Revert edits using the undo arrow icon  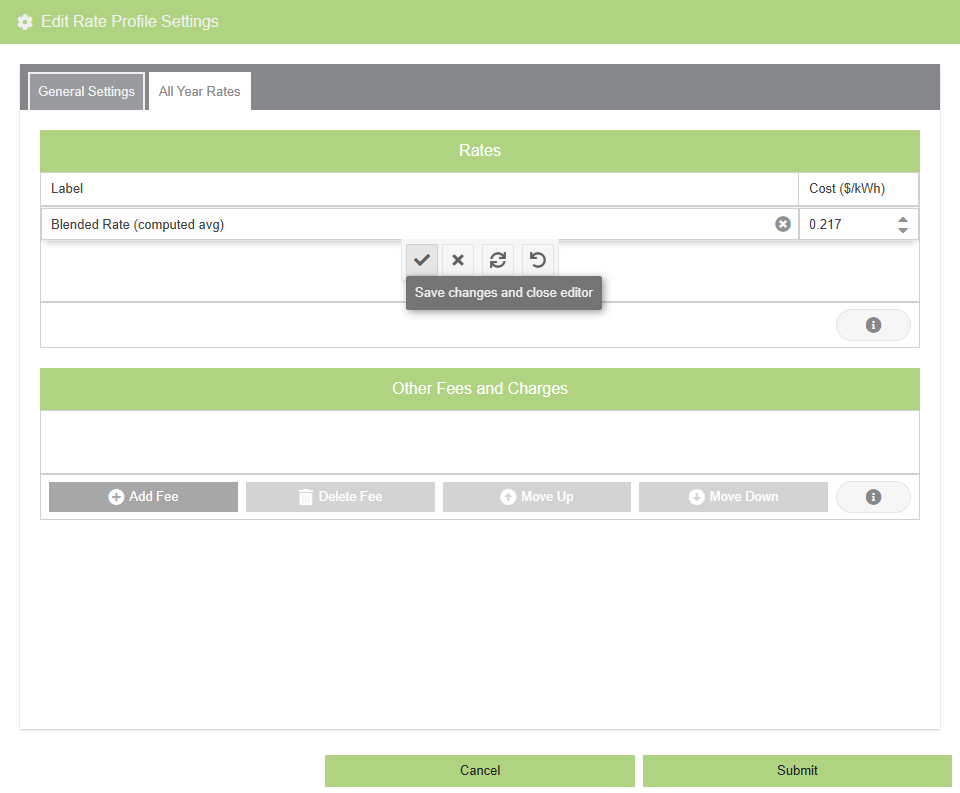pyautogui.click(x=537, y=259)
